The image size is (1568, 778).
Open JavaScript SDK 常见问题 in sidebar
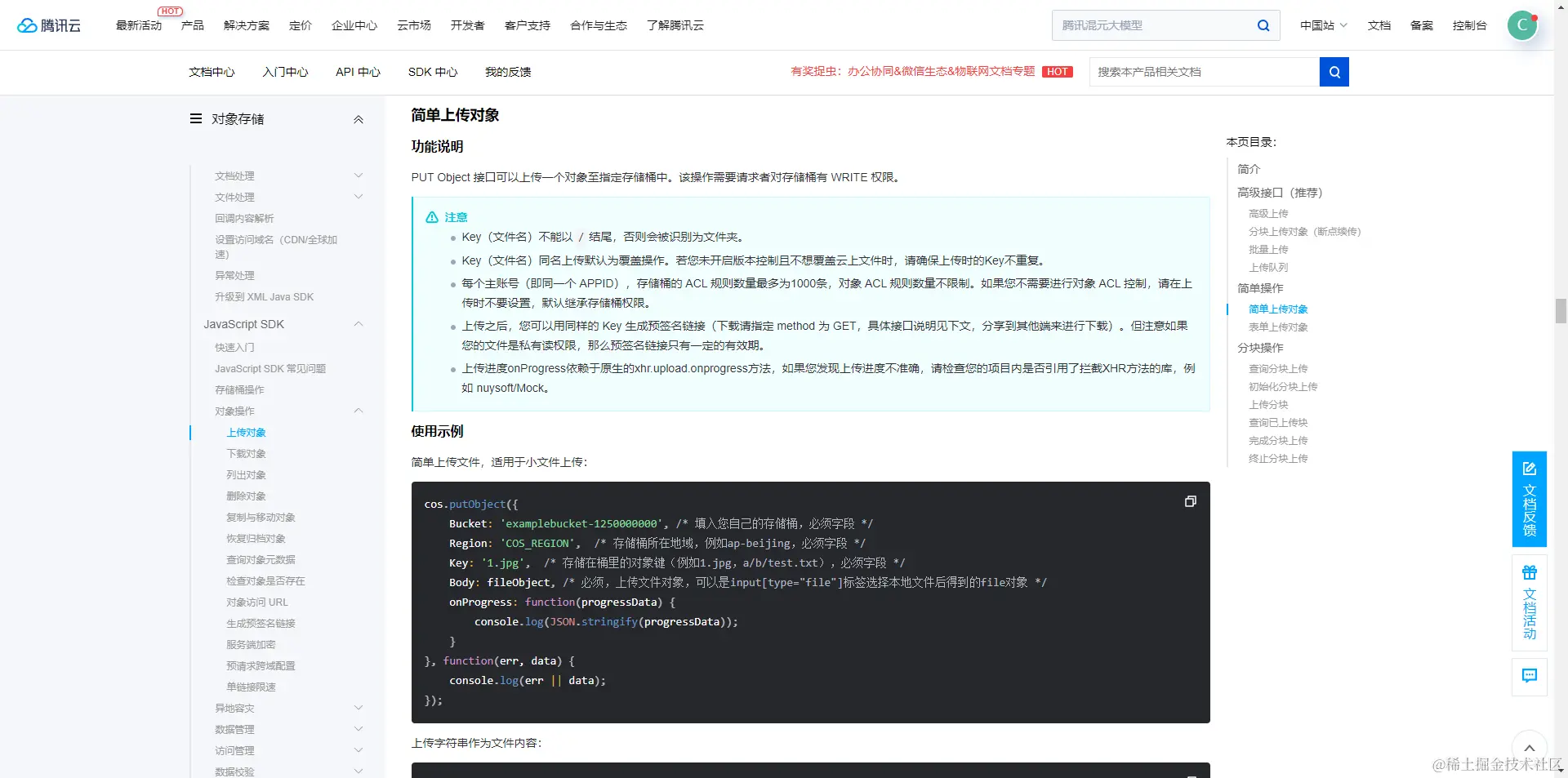pyautogui.click(x=270, y=369)
